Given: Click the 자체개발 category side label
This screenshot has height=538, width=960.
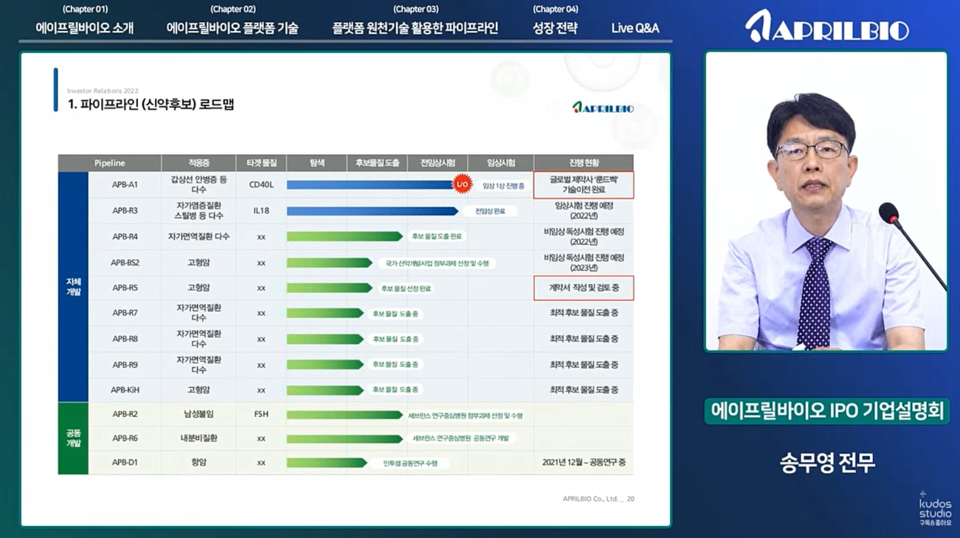Looking at the screenshot, I should (x=73, y=289).
